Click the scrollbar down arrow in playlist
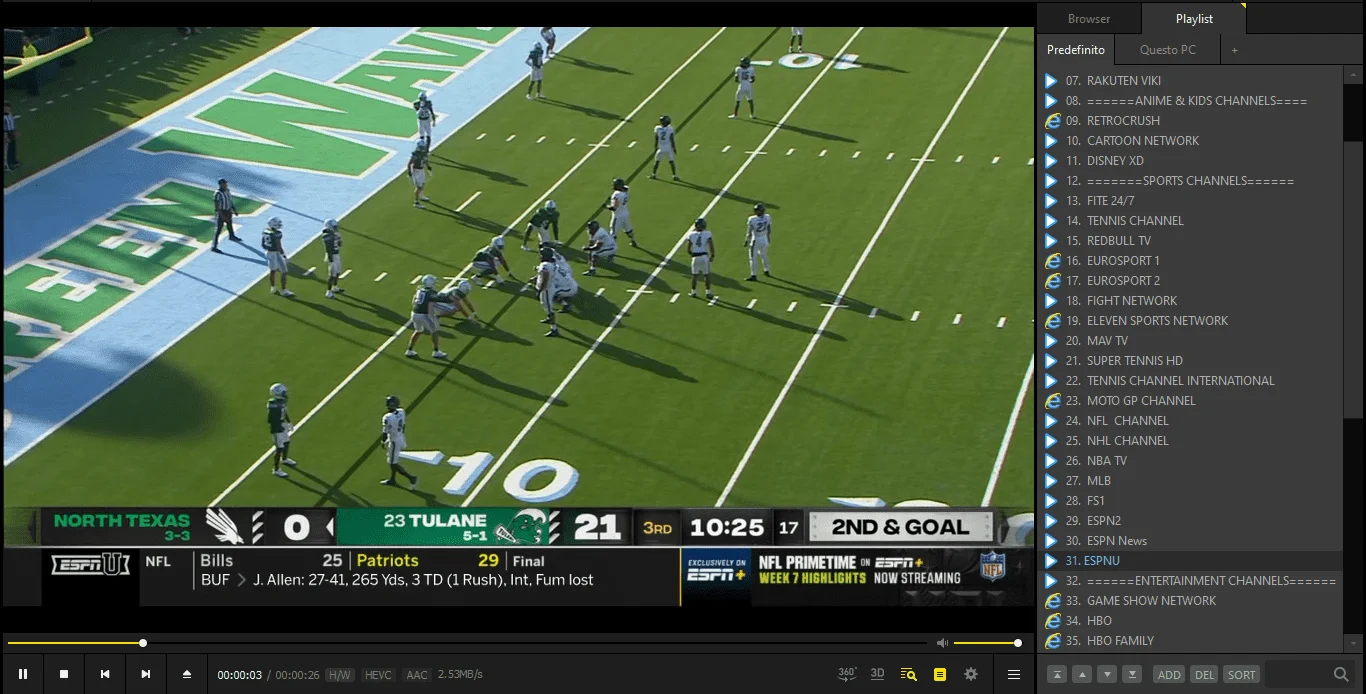This screenshot has height=694, width=1366. 1353,642
